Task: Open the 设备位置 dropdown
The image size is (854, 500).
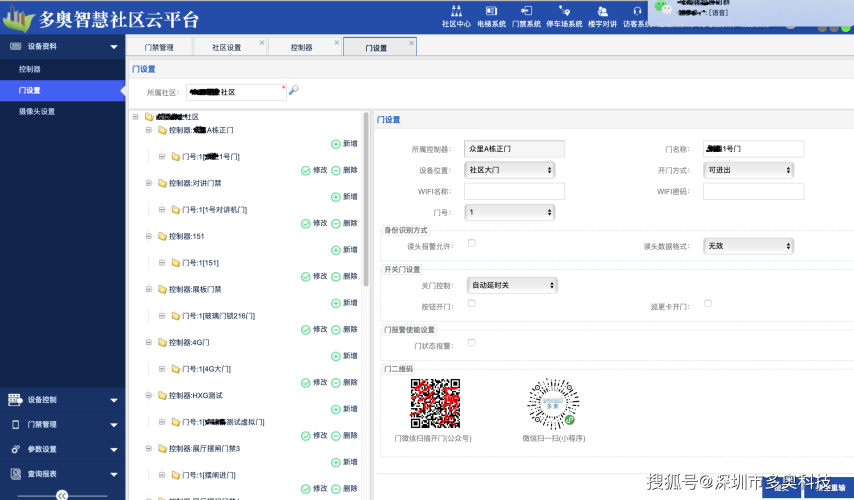Action: click(510, 170)
